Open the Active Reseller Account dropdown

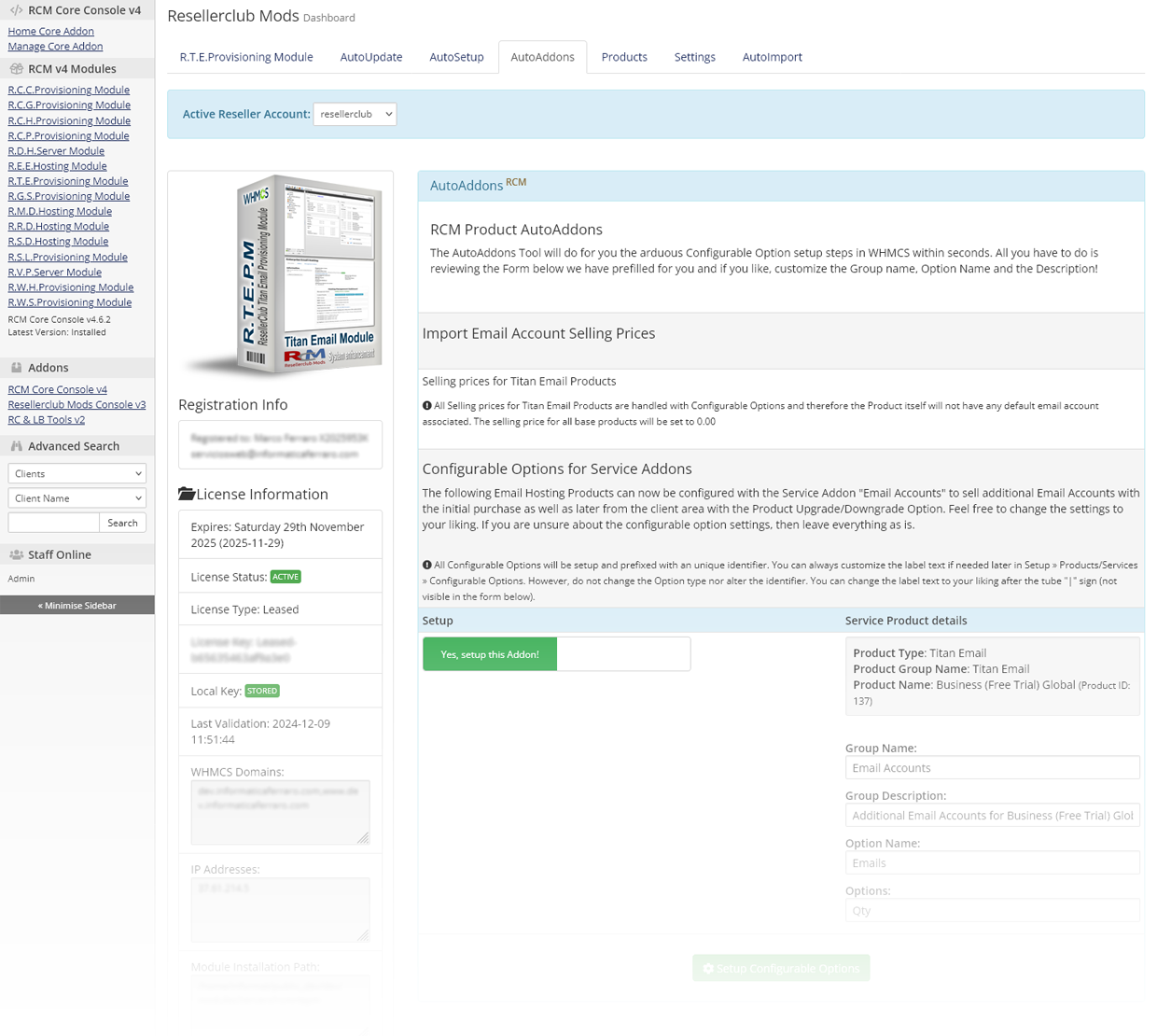355,114
